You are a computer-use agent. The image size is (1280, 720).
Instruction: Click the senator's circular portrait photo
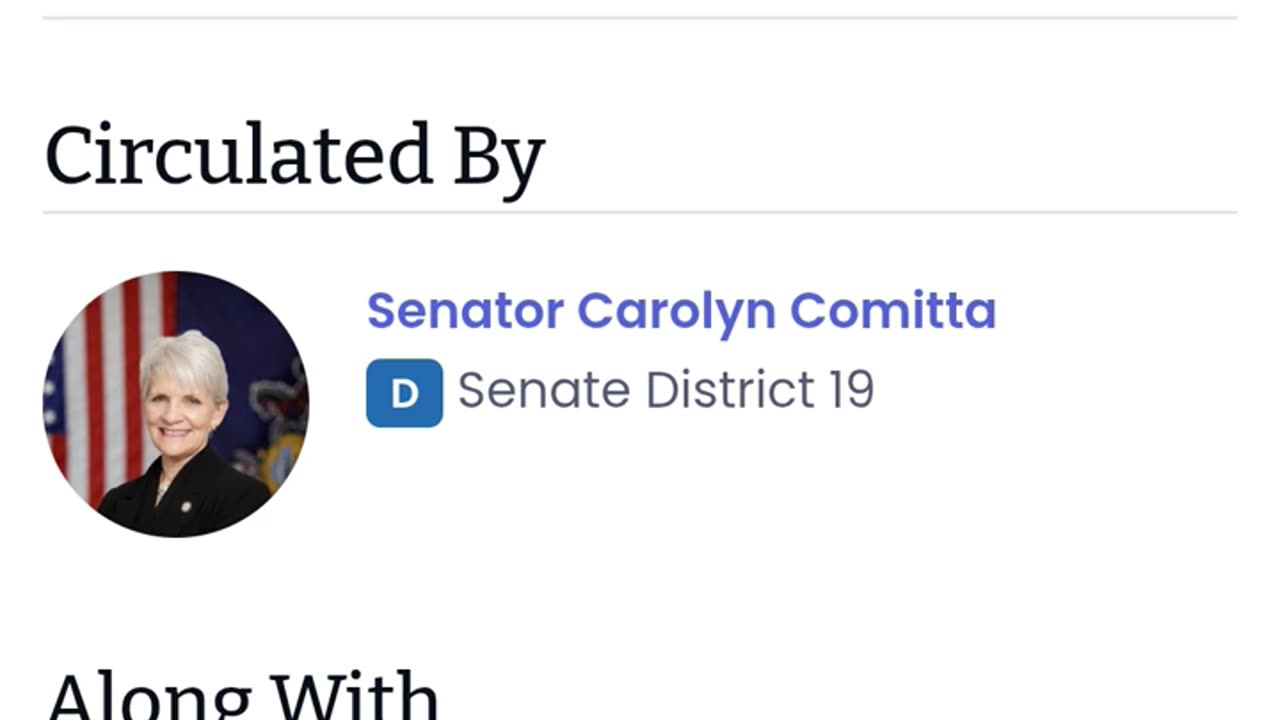176,404
